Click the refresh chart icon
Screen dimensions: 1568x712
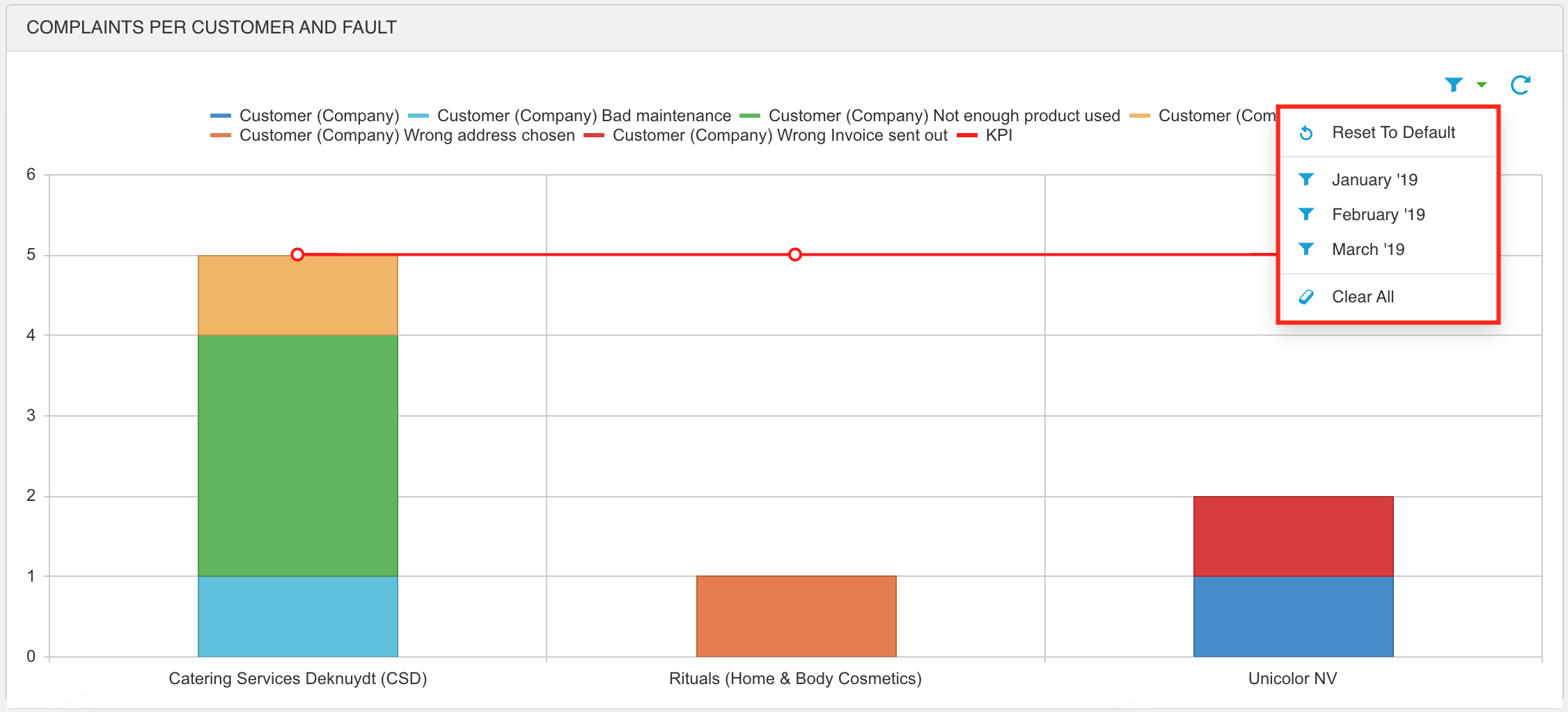[x=1520, y=85]
